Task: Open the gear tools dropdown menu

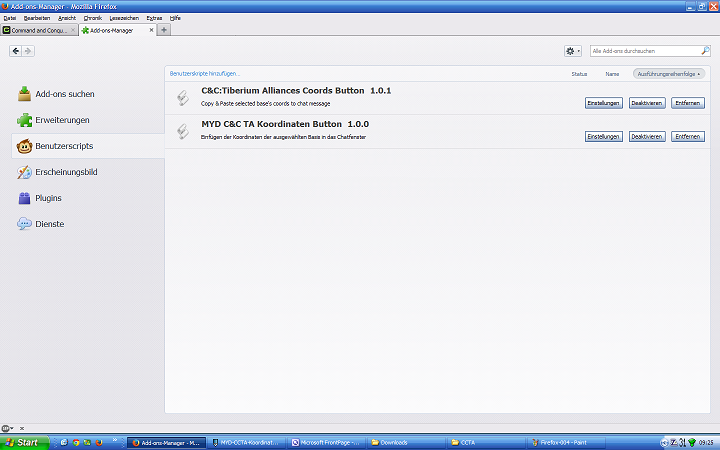Action: pos(573,50)
